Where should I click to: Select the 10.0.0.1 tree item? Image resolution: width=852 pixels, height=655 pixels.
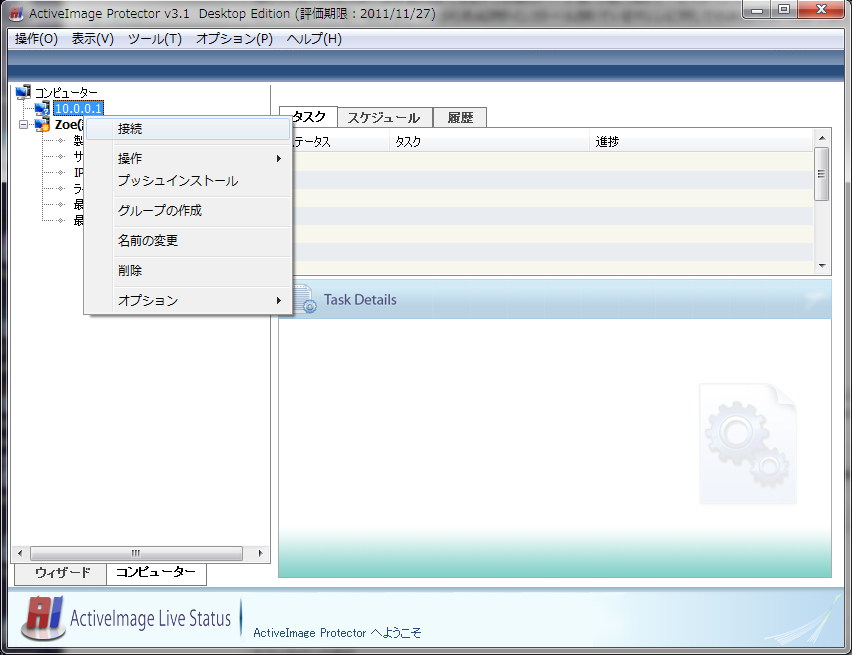(x=78, y=109)
